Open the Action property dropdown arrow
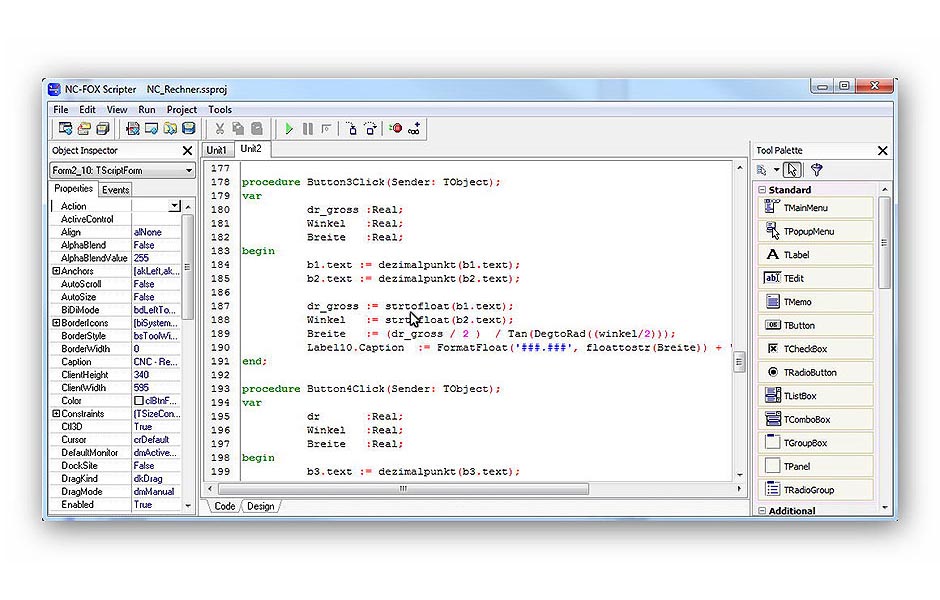The height and width of the screenshot is (600, 940). (174, 206)
